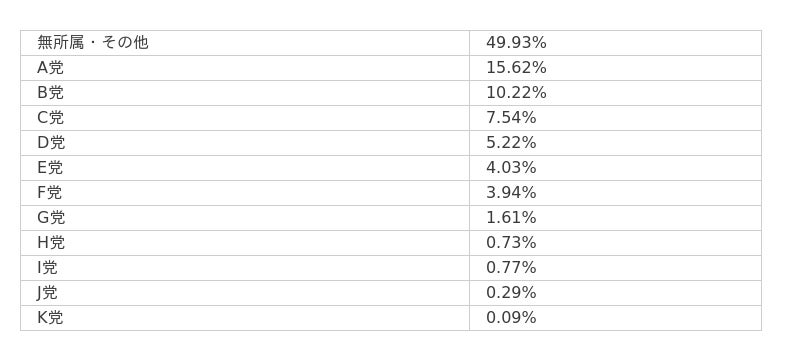Viewport: 800px width, 361px height.
Task: Click the 0.09% percentage cell
Action: coord(615,318)
